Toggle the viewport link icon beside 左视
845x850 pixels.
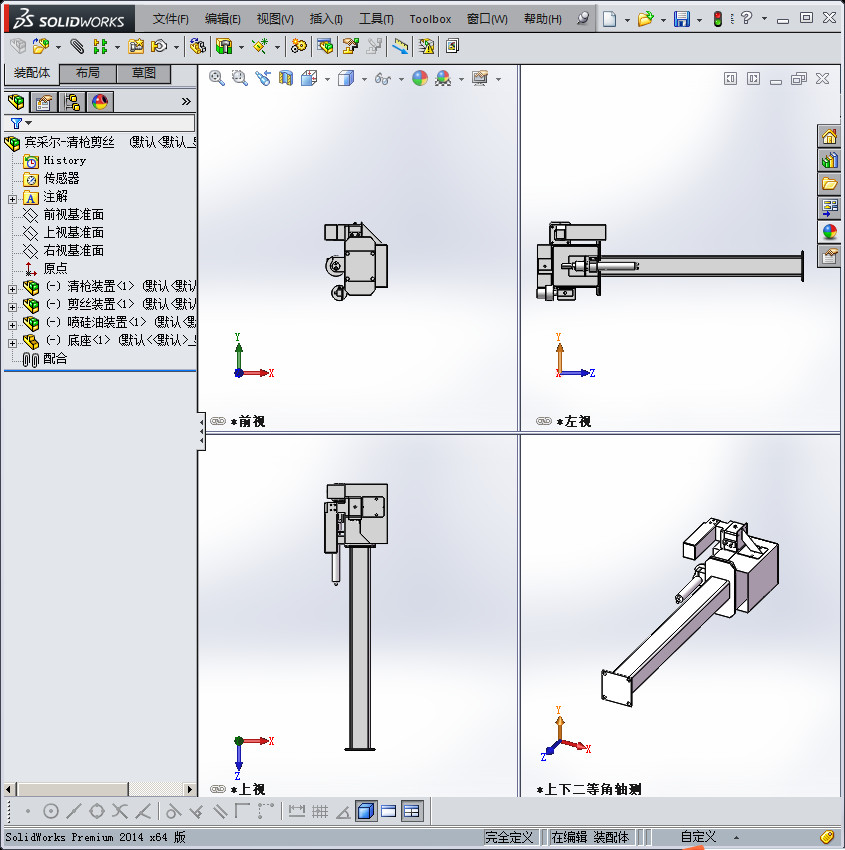coord(544,421)
